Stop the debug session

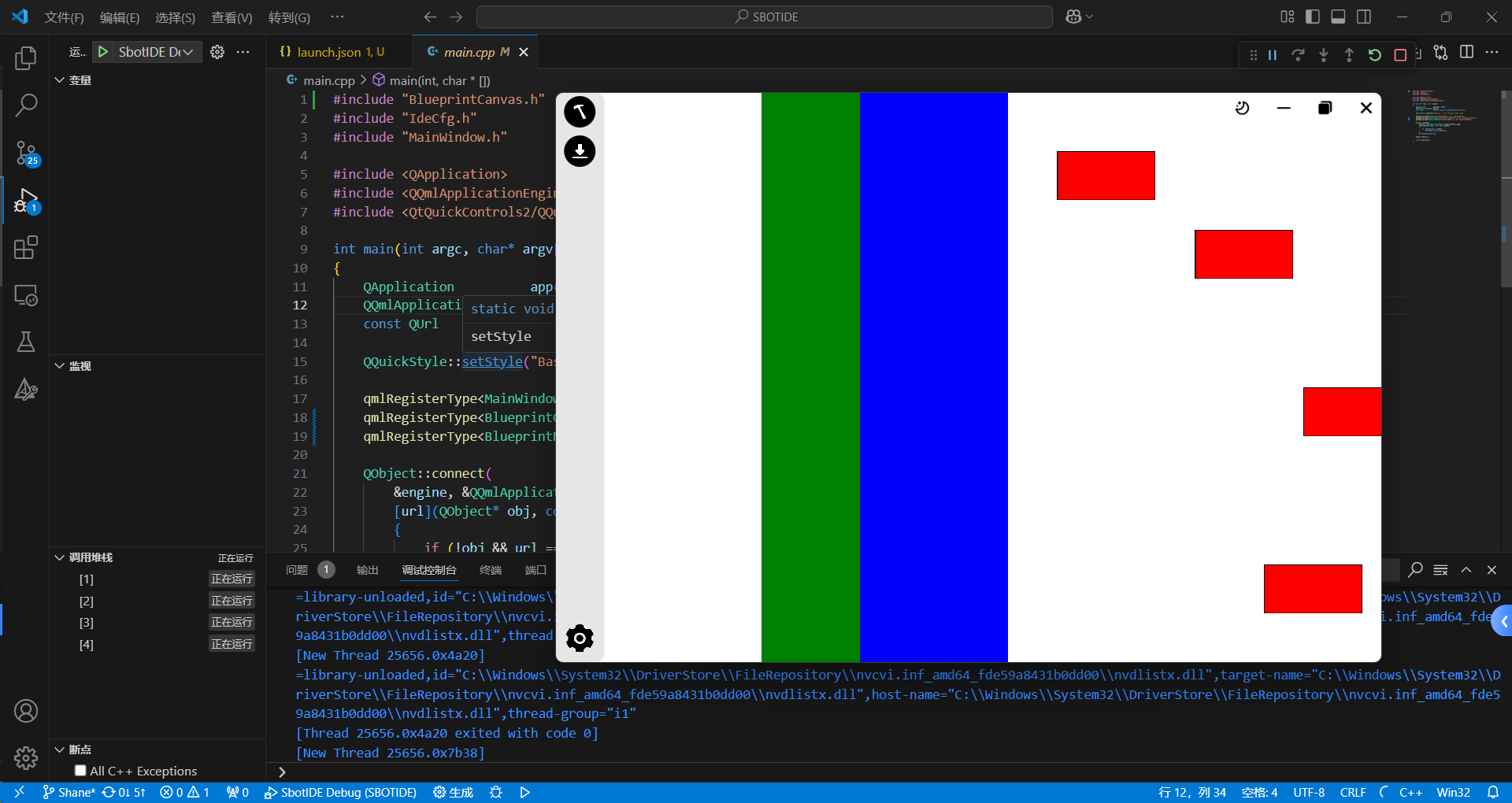[x=1400, y=54]
